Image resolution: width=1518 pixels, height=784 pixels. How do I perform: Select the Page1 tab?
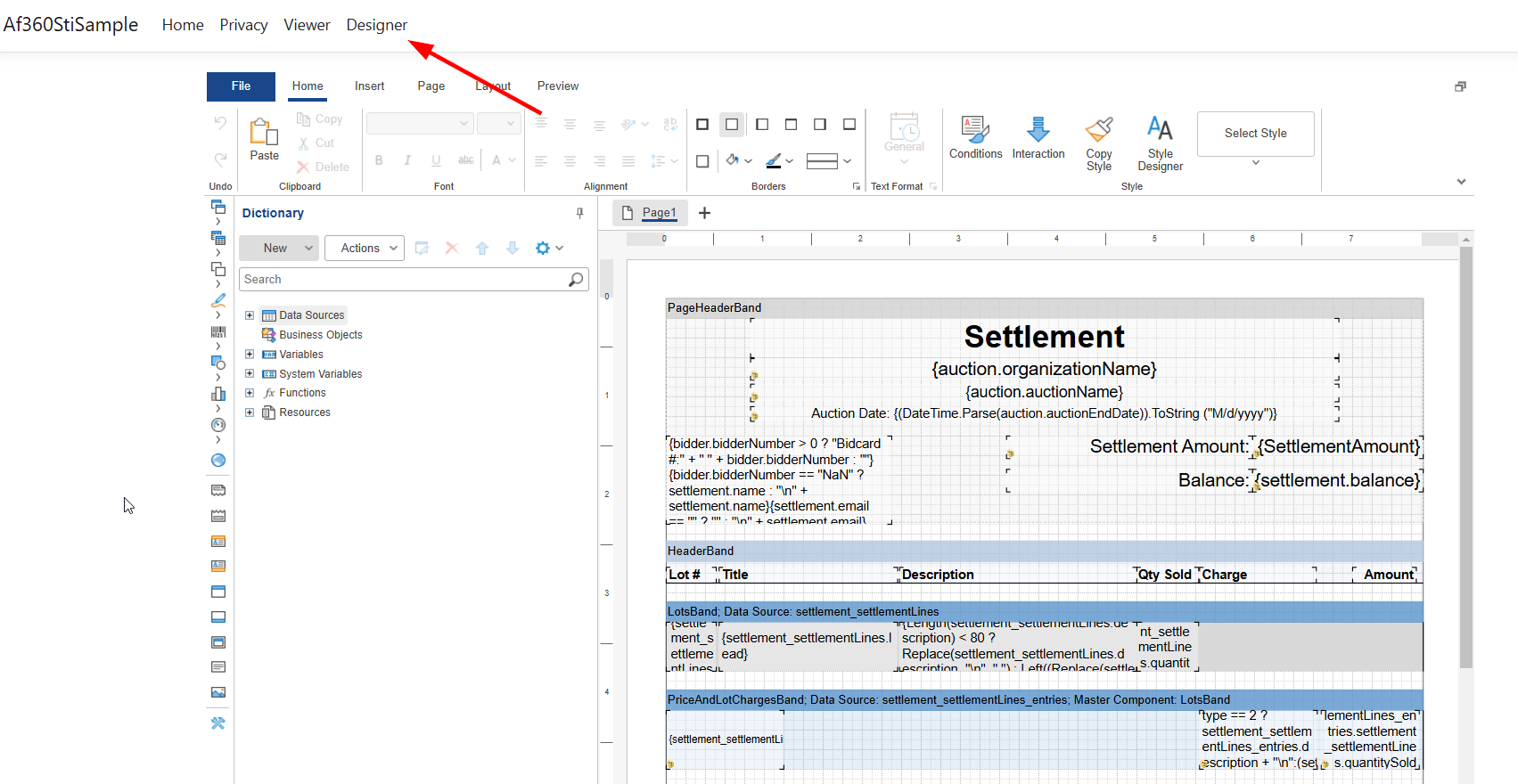[x=650, y=213]
